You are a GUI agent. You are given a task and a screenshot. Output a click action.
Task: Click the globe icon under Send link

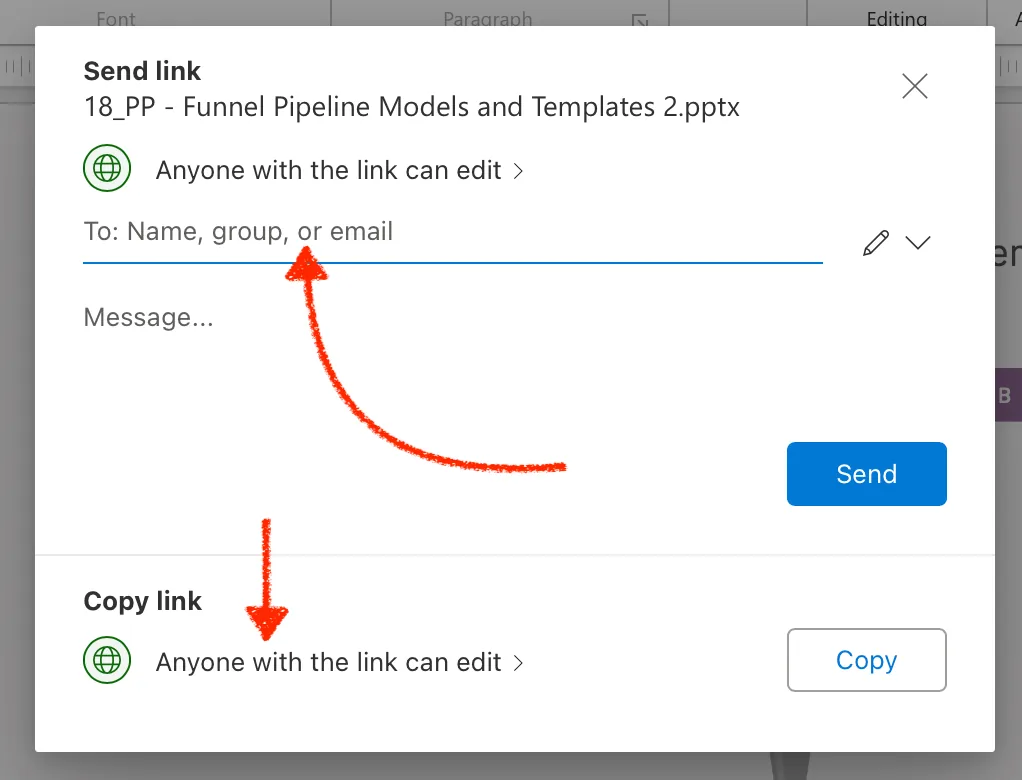[x=107, y=168]
